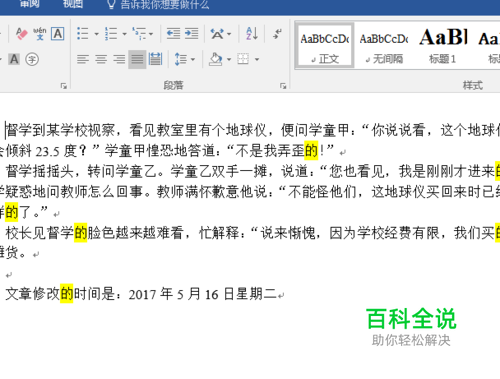Open the Enclose Characters circled-字 icon
The width and height of the screenshot is (500, 379).
point(32,60)
